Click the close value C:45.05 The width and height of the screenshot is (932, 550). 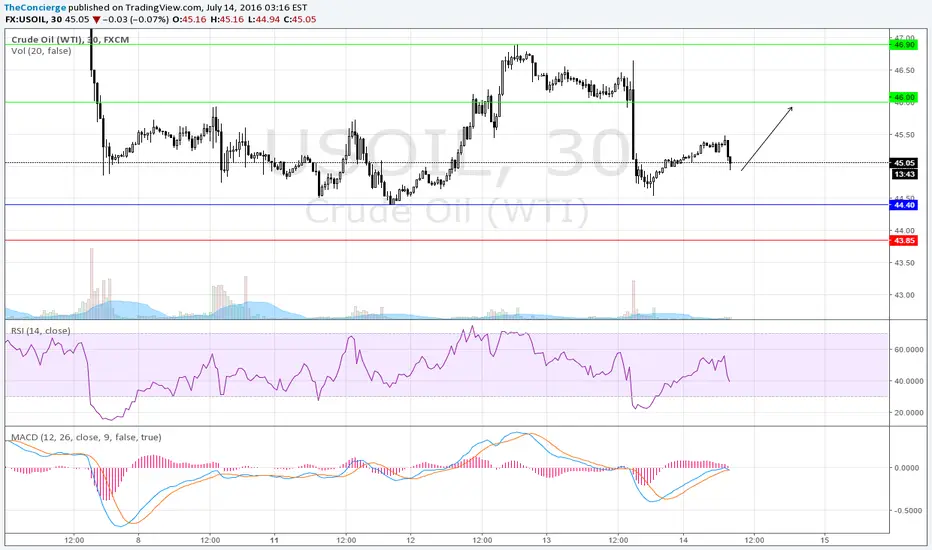point(300,19)
